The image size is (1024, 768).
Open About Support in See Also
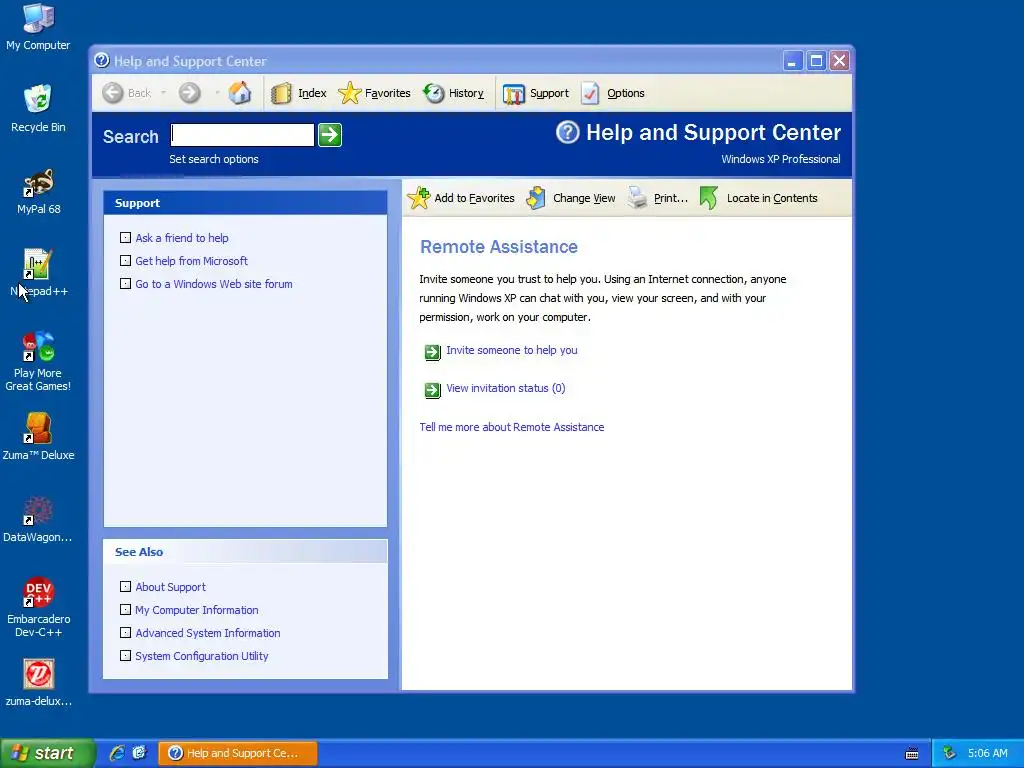point(170,586)
